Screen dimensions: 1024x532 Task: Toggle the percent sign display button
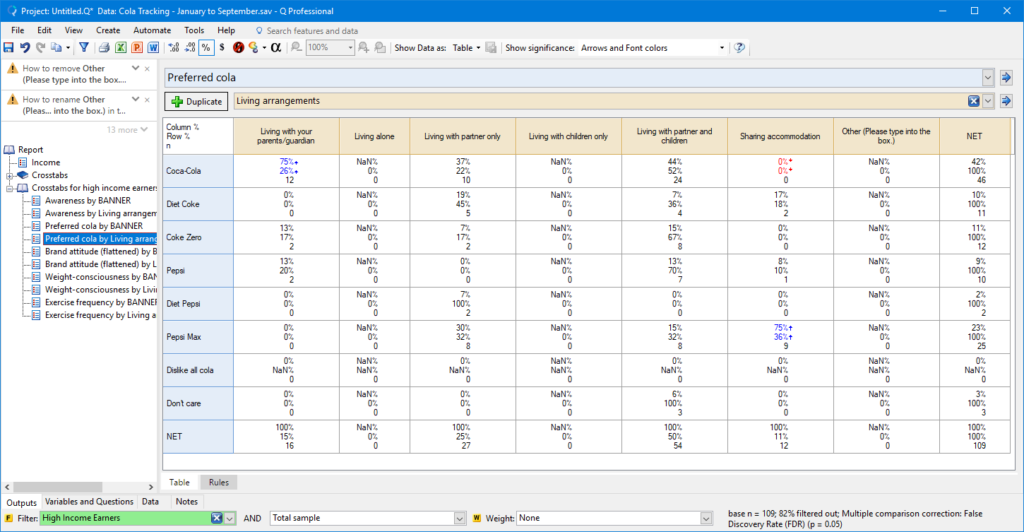[x=206, y=48]
